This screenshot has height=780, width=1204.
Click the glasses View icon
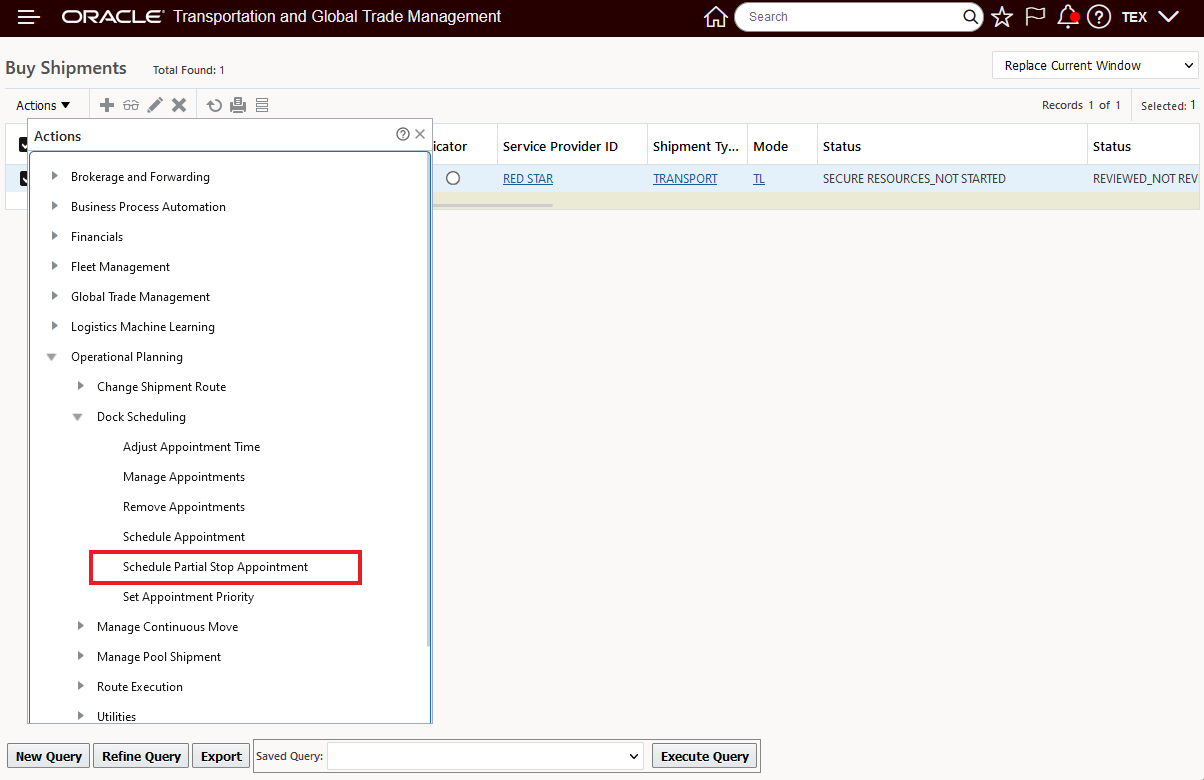click(x=131, y=105)
